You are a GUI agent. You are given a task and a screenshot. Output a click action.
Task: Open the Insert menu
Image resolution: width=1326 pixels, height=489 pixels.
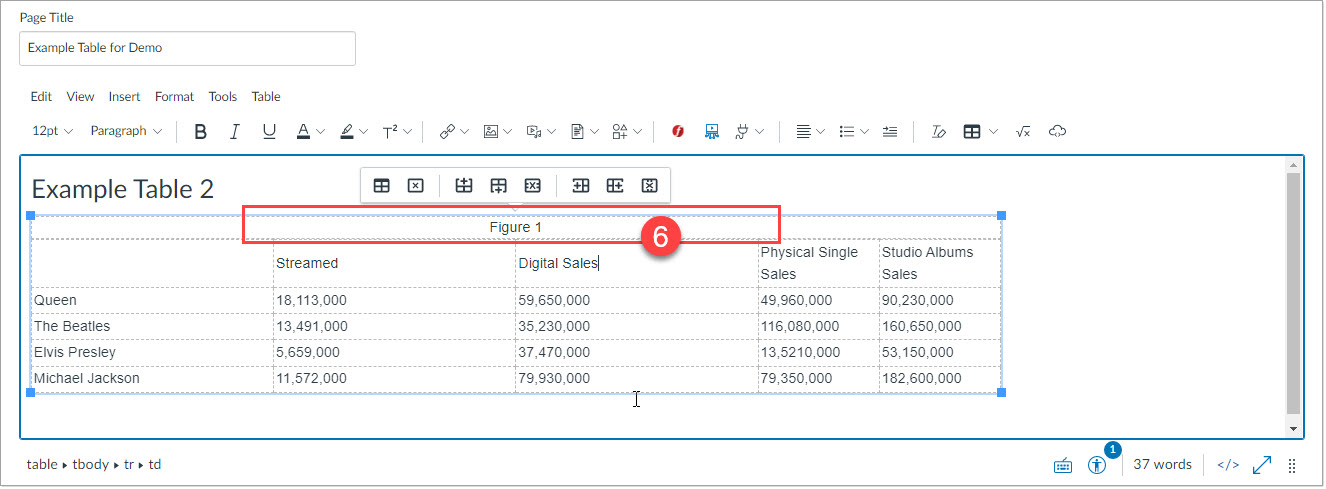pyautogui.click(x=124, y=97)
